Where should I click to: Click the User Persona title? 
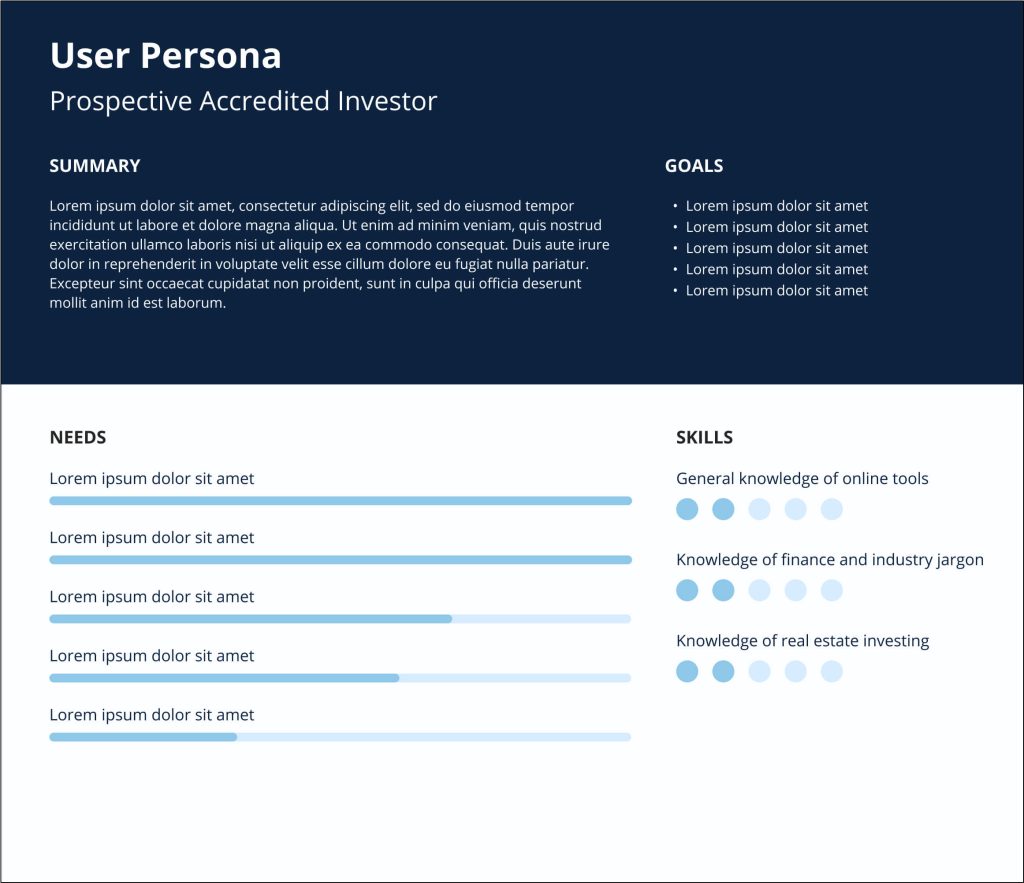(x=165, y=56)
